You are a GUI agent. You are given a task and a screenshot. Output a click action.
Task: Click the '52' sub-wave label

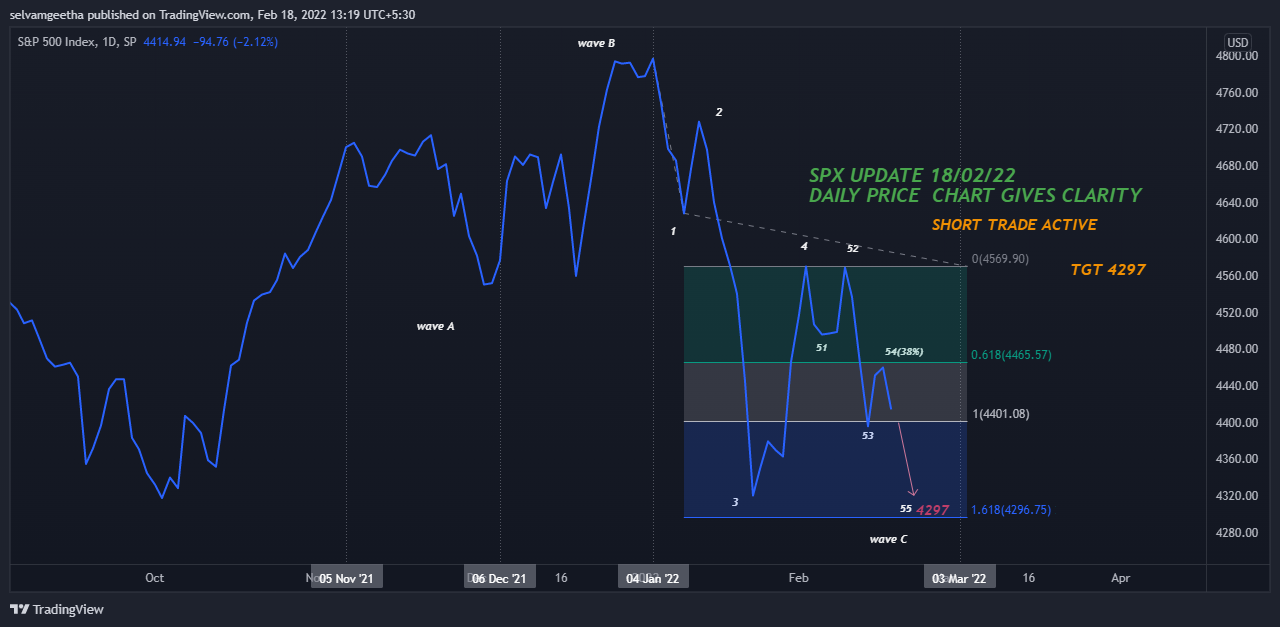853,248
